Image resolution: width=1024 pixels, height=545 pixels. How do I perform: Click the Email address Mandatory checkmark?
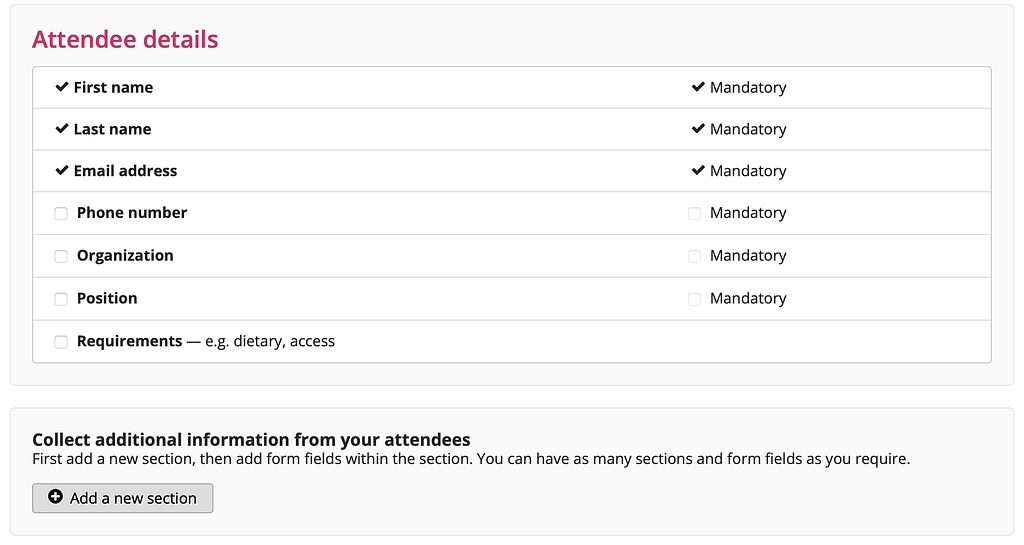(698, 171)
